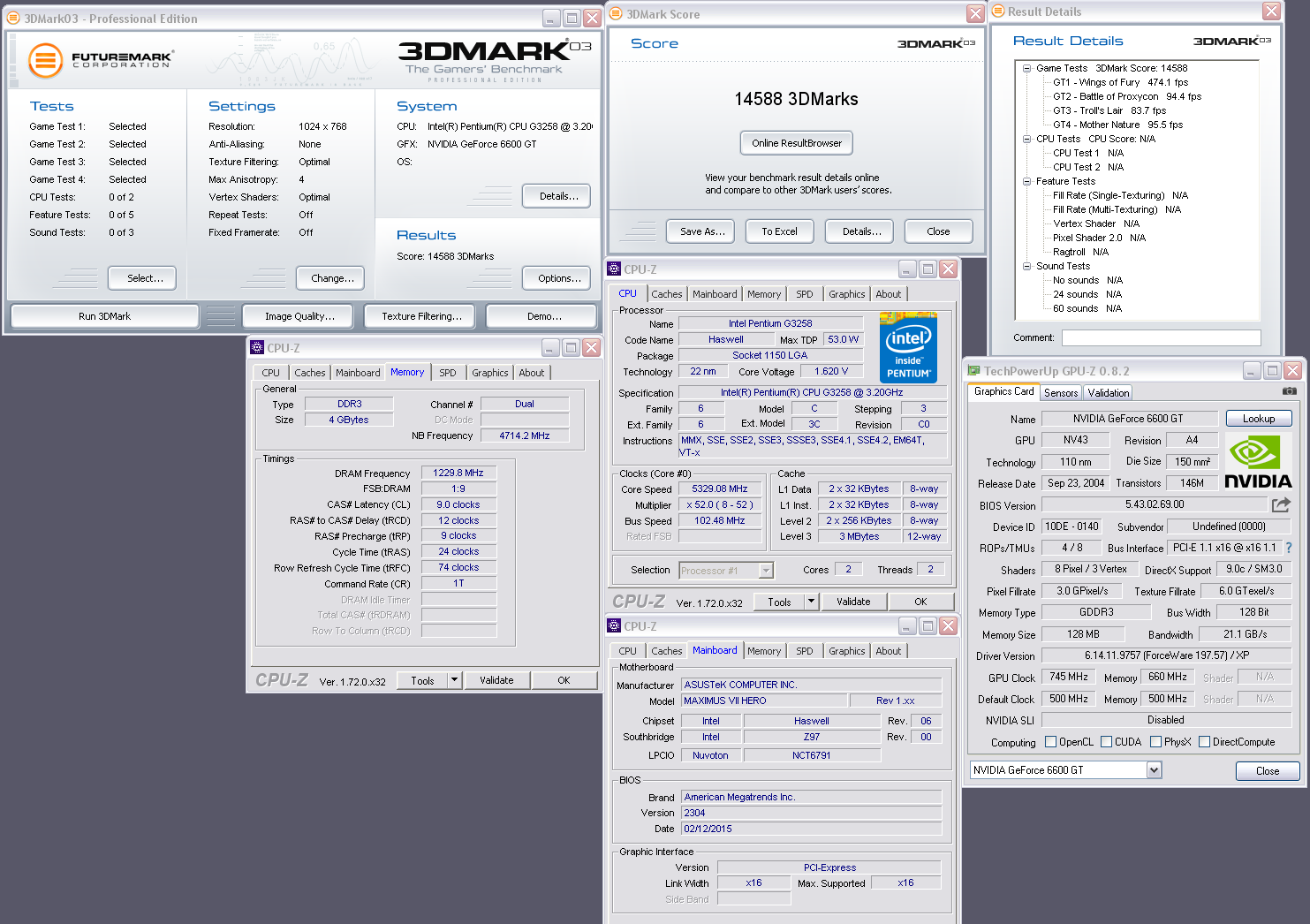Click the Bus Interface question mark icon
This screenshot has height=924, width=1310.
click(1289, 548)
